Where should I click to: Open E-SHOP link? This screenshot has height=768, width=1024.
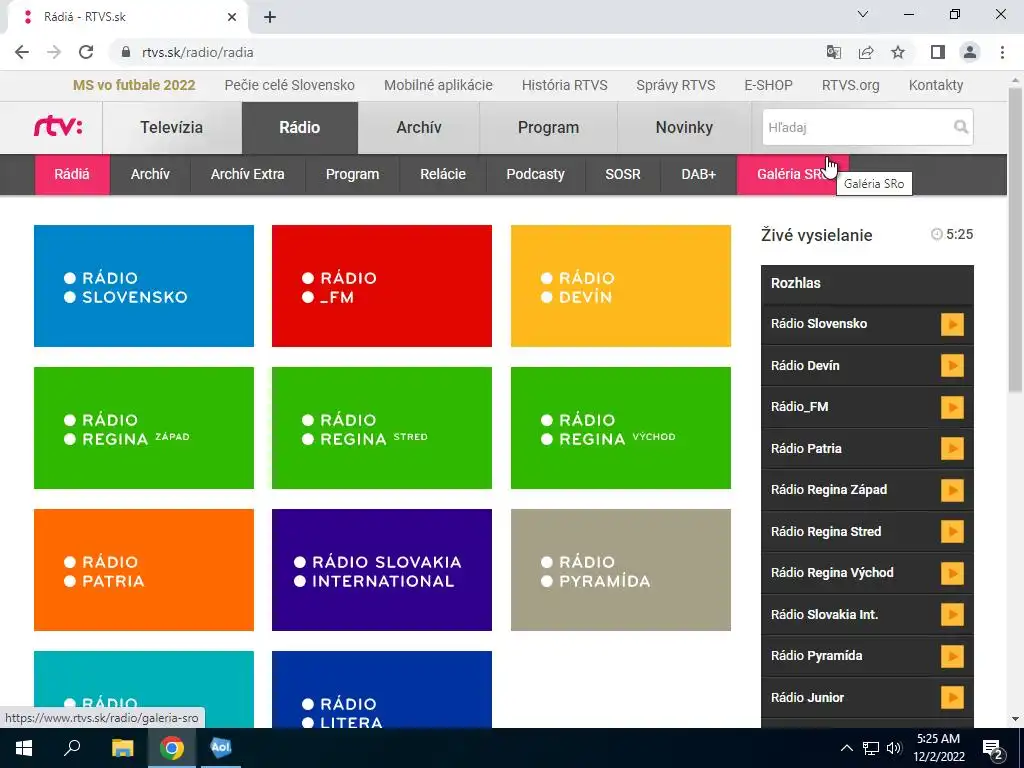769,85
